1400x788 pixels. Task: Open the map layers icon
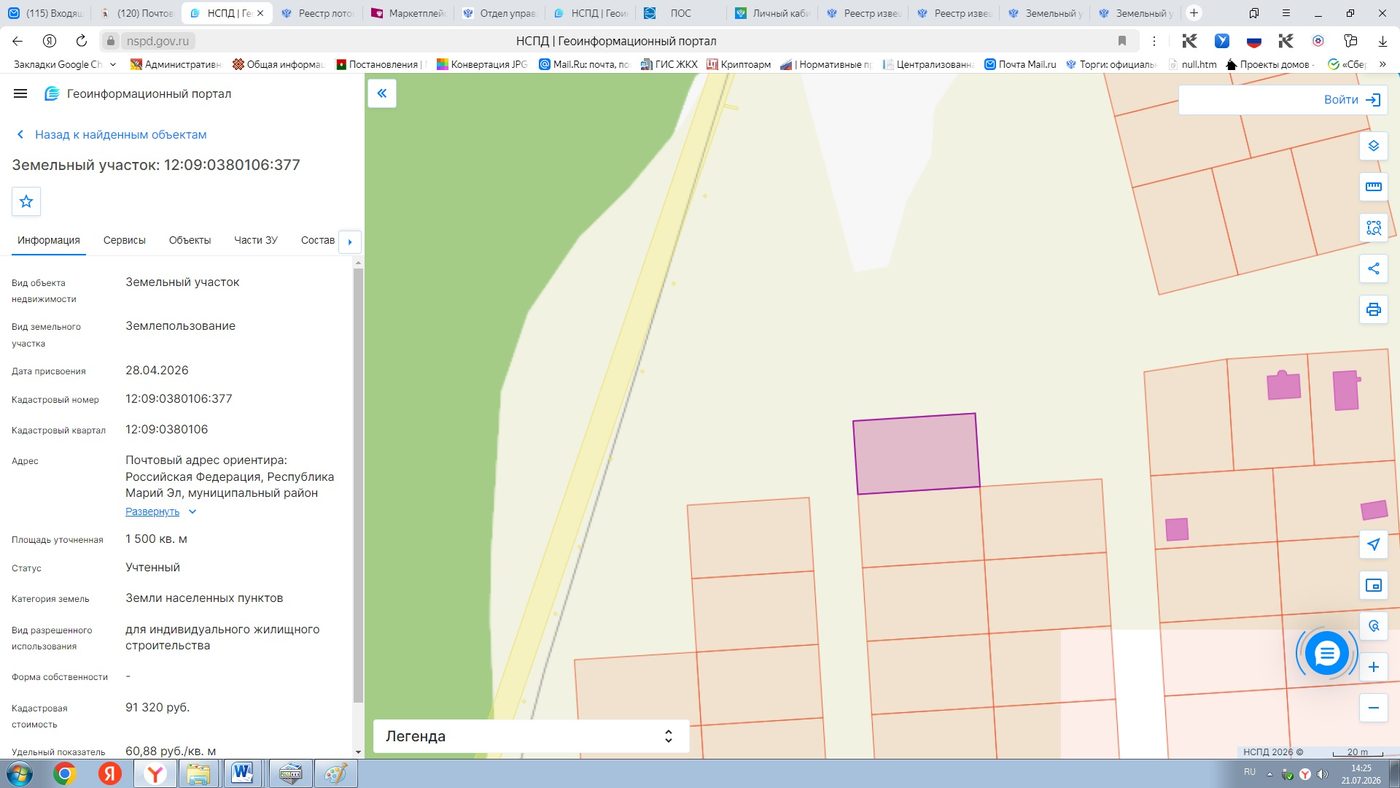pyautogui.click(x=1374, y=146)
